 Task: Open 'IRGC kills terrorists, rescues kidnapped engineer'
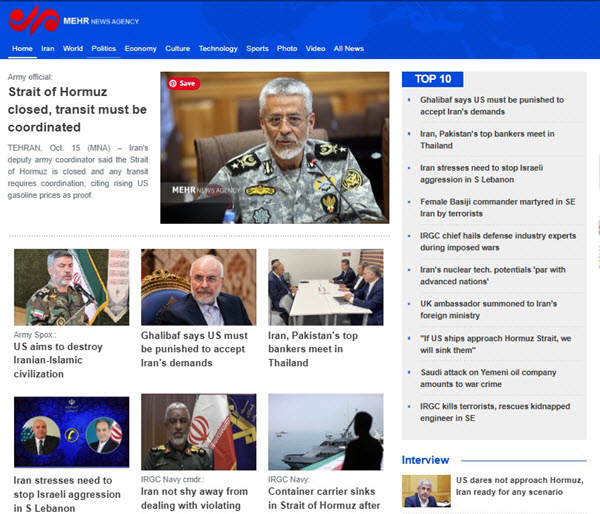[495, 412]
